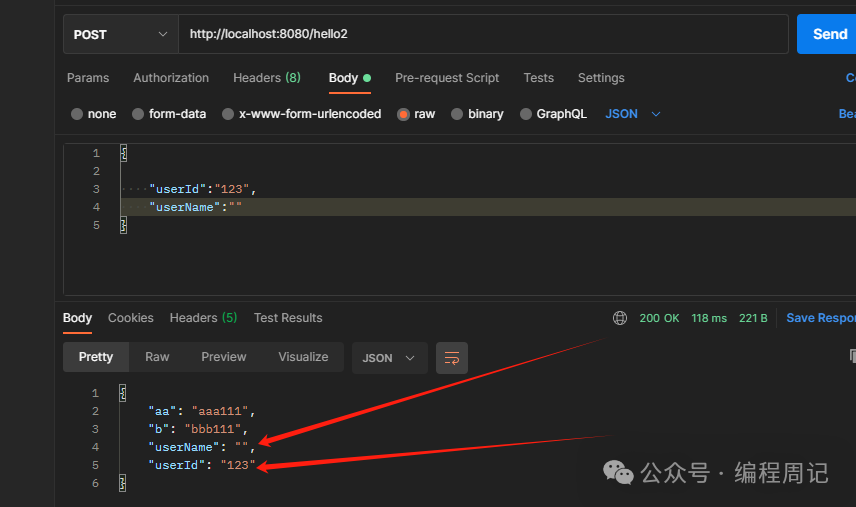856x507 pixels.
Task: Switch to the response Body tab
Action: (x=77, y=318)
